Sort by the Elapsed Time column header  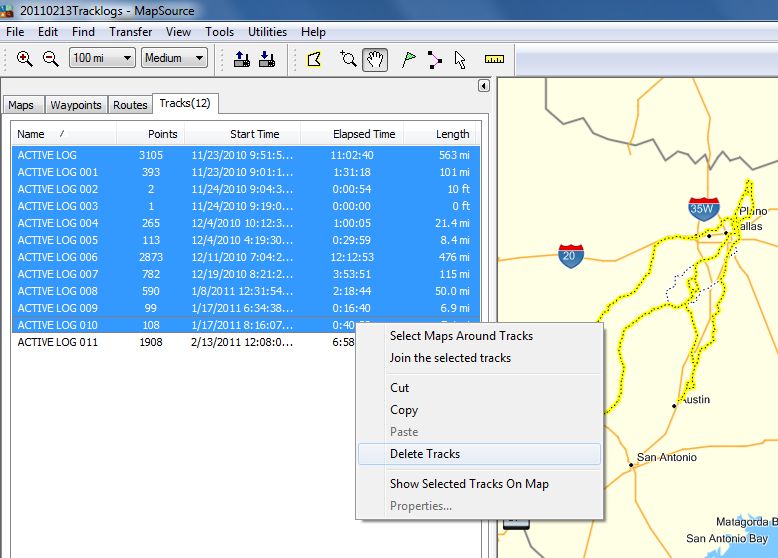click(352, 134)
